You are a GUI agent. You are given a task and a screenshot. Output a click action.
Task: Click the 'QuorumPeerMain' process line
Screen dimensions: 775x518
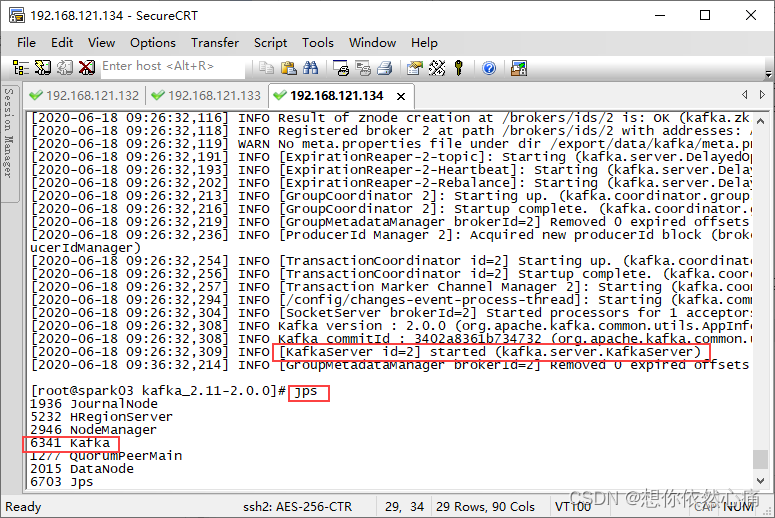106,456
